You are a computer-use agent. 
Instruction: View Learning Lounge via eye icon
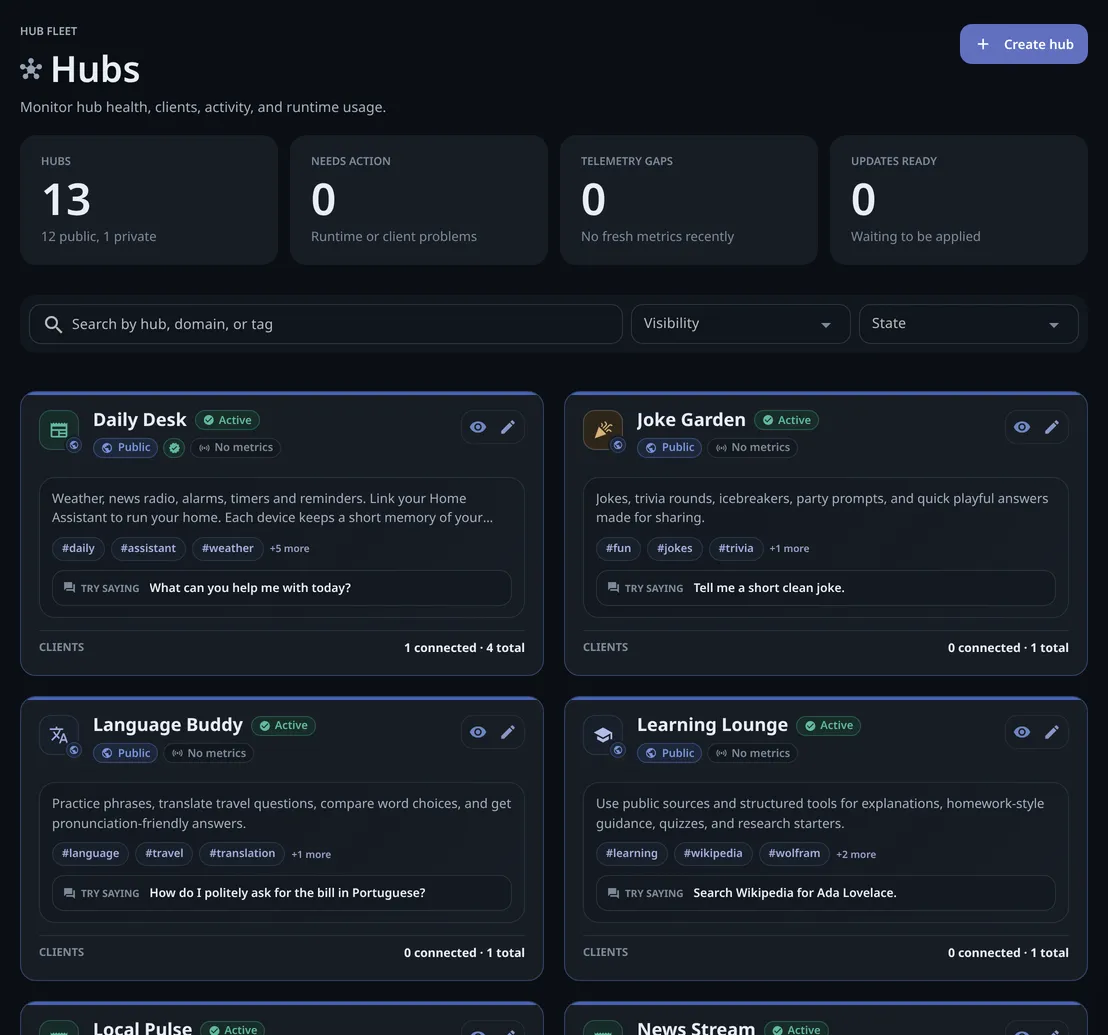(x=1022, y=732)
